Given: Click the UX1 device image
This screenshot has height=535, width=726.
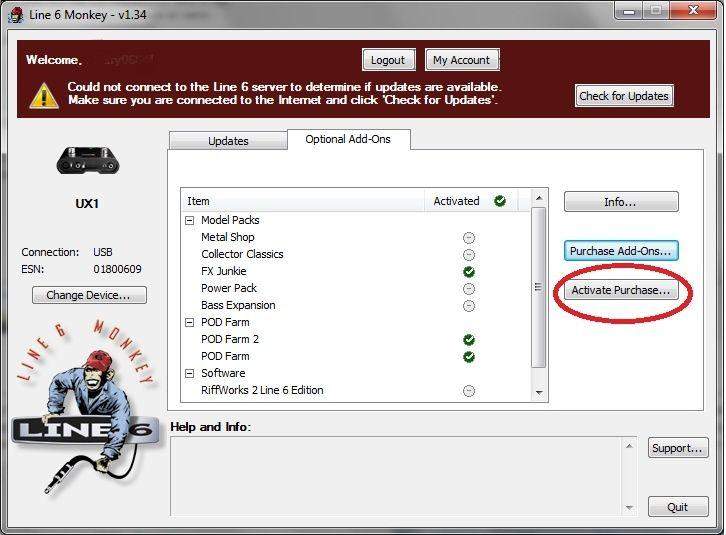Looking at the screenshot, I should tap(88, 160).
